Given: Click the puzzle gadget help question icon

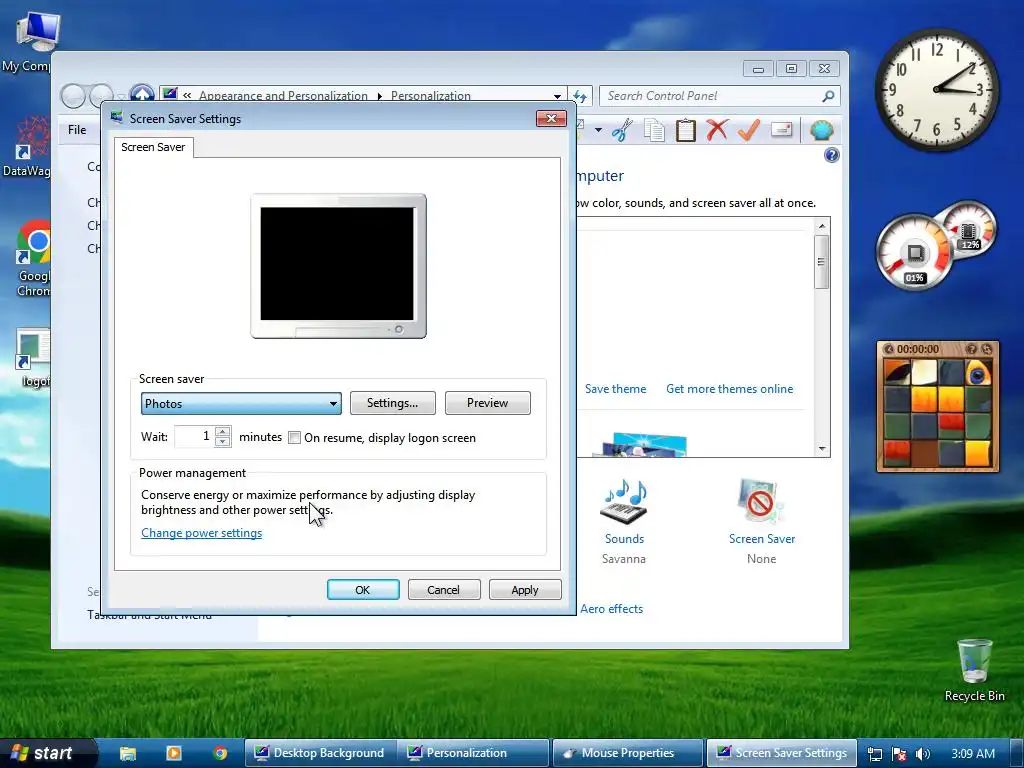Looking at the screenshot, I should (971, 349).
